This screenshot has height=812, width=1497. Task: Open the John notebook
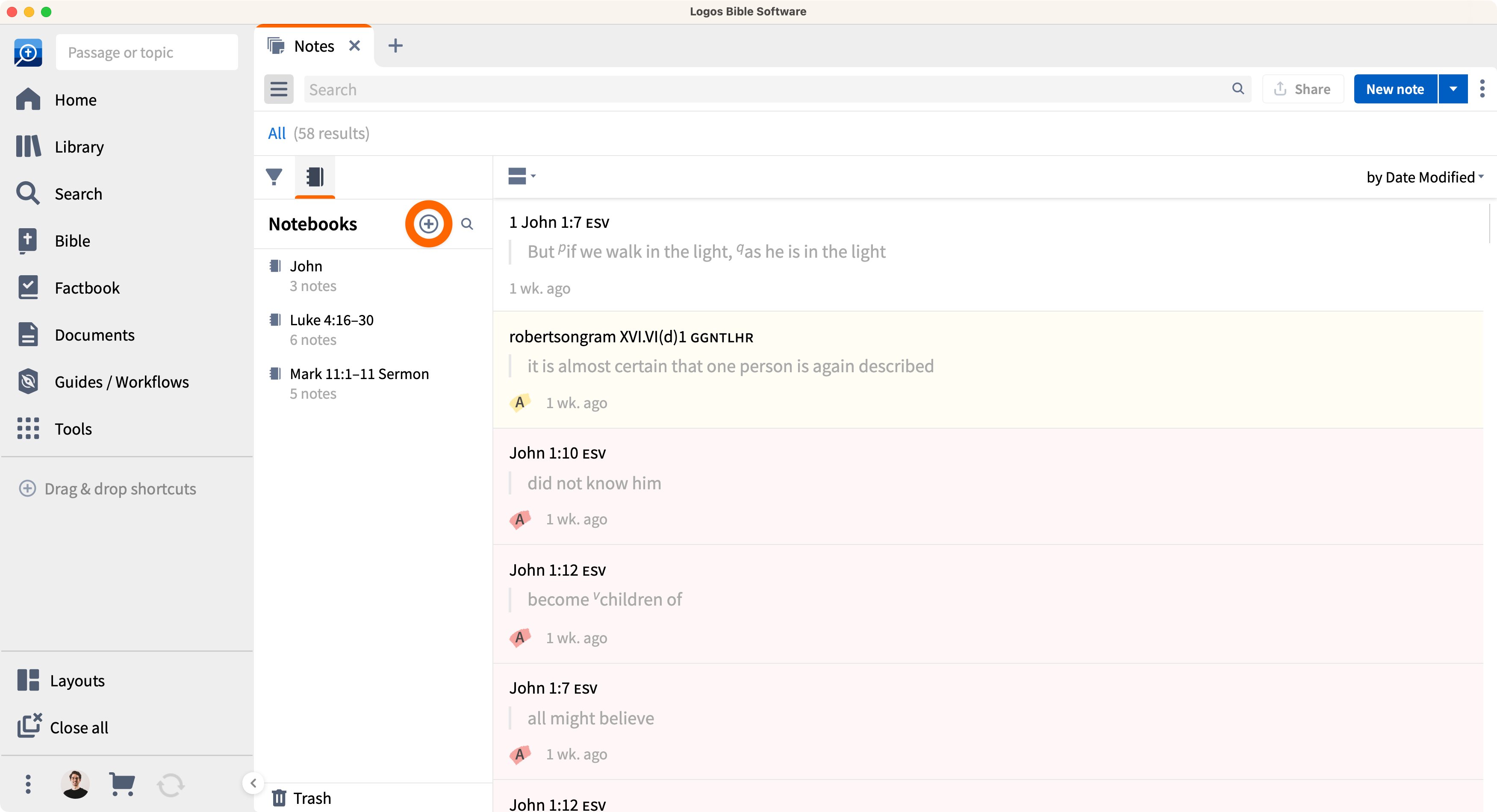pos(373,276)
